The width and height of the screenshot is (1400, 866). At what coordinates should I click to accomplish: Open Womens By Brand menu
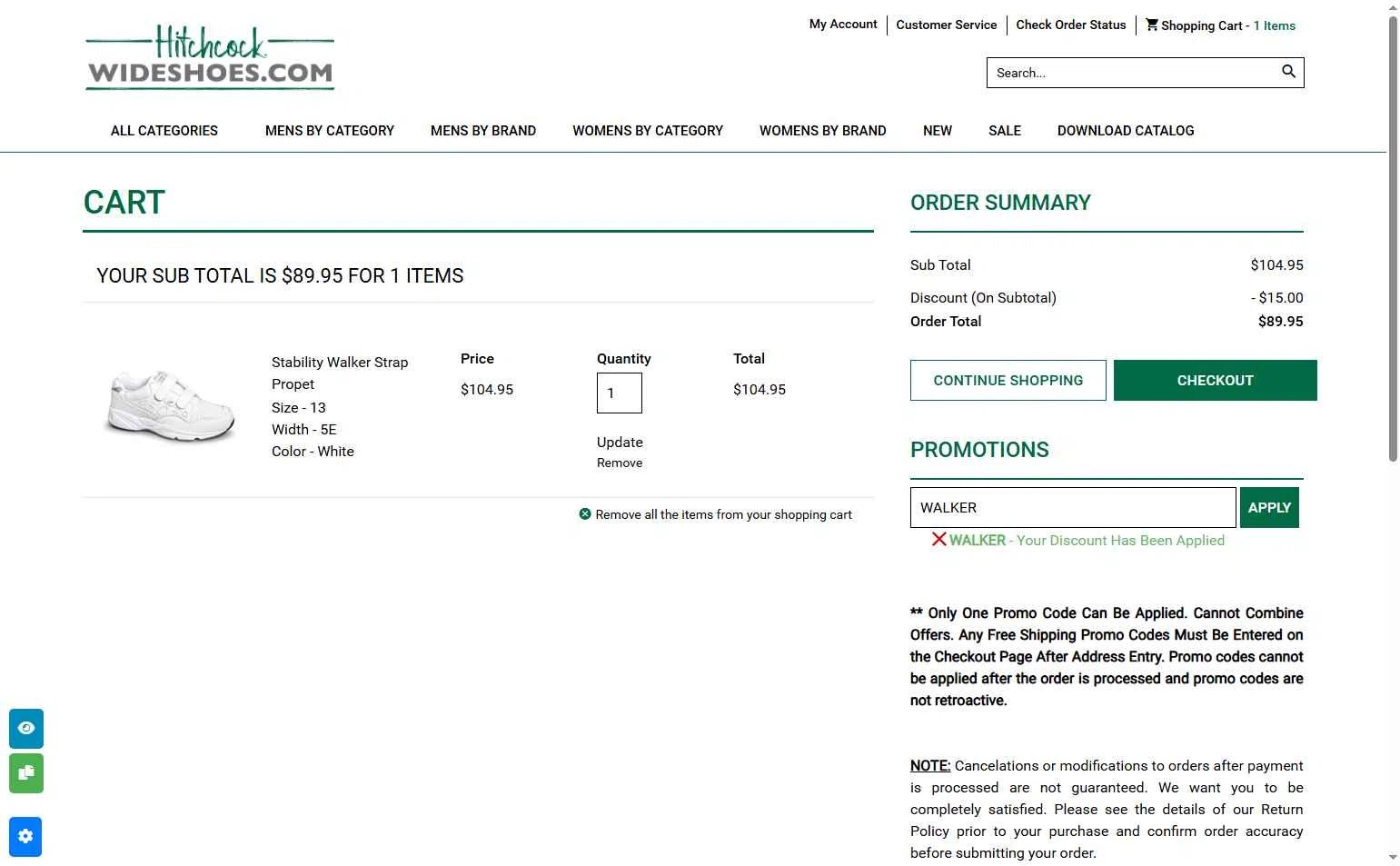(823, 131)
